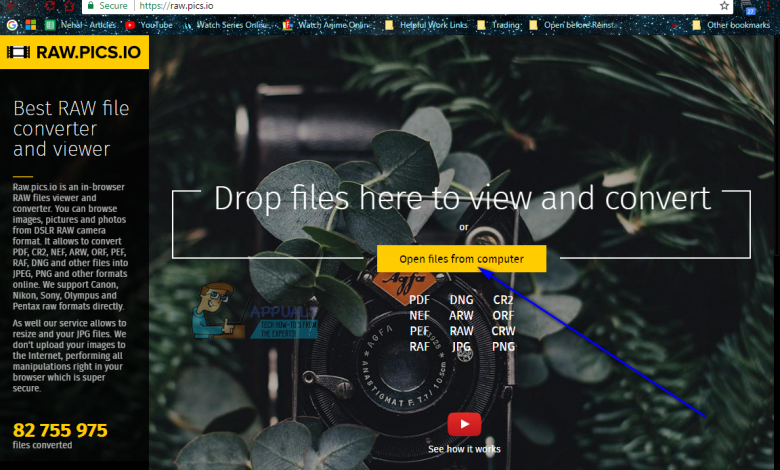Click the JPG format label

coord(461,346)
